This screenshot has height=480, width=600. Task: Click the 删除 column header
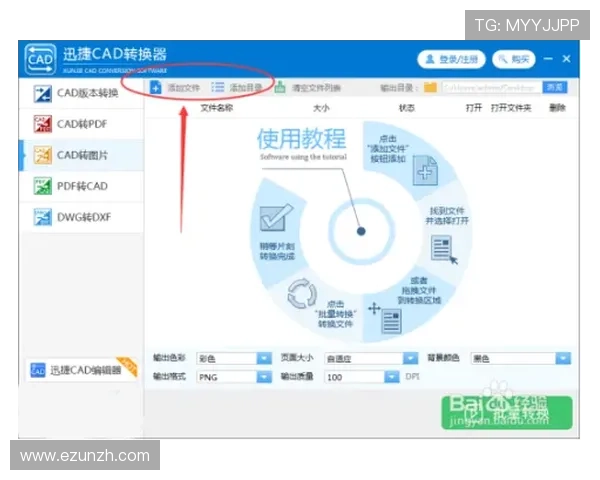point(558,108)
